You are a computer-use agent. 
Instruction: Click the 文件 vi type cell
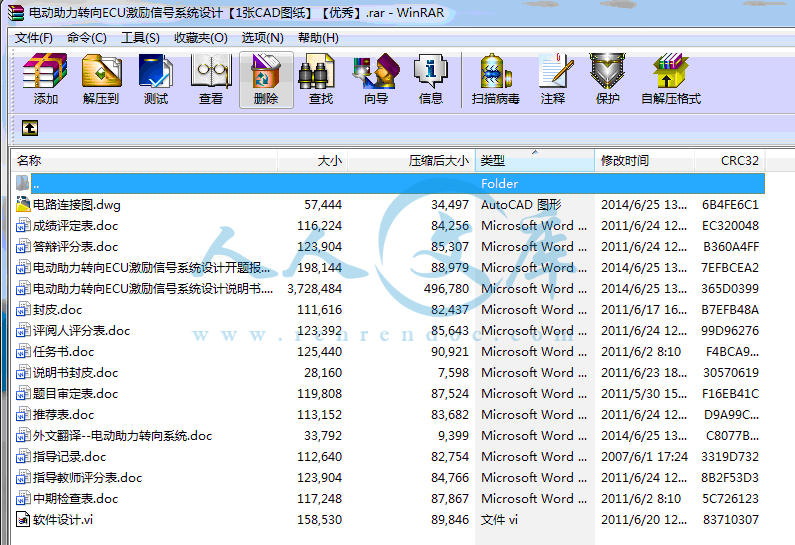[499, 520]
